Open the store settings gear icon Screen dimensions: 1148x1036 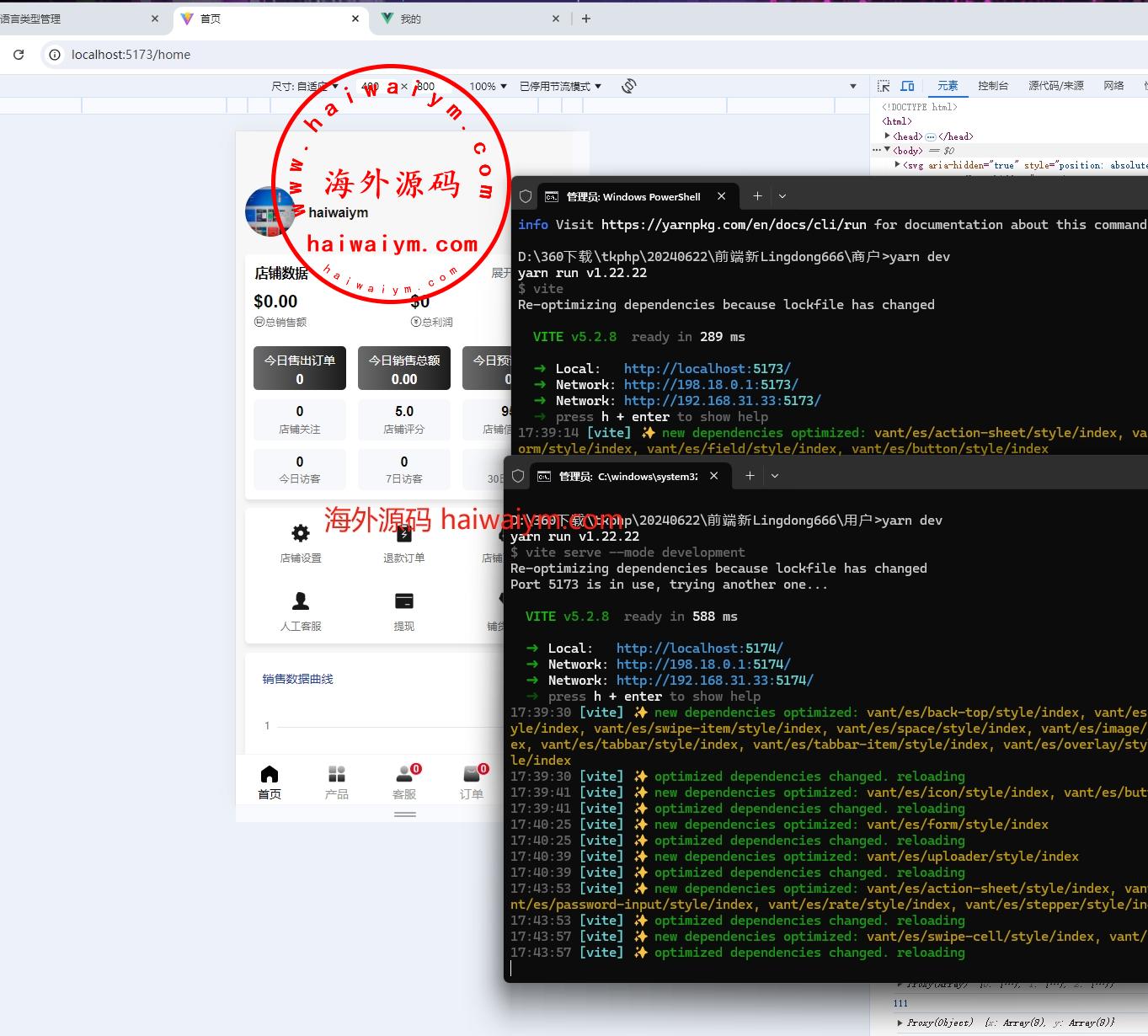(301, 533)
